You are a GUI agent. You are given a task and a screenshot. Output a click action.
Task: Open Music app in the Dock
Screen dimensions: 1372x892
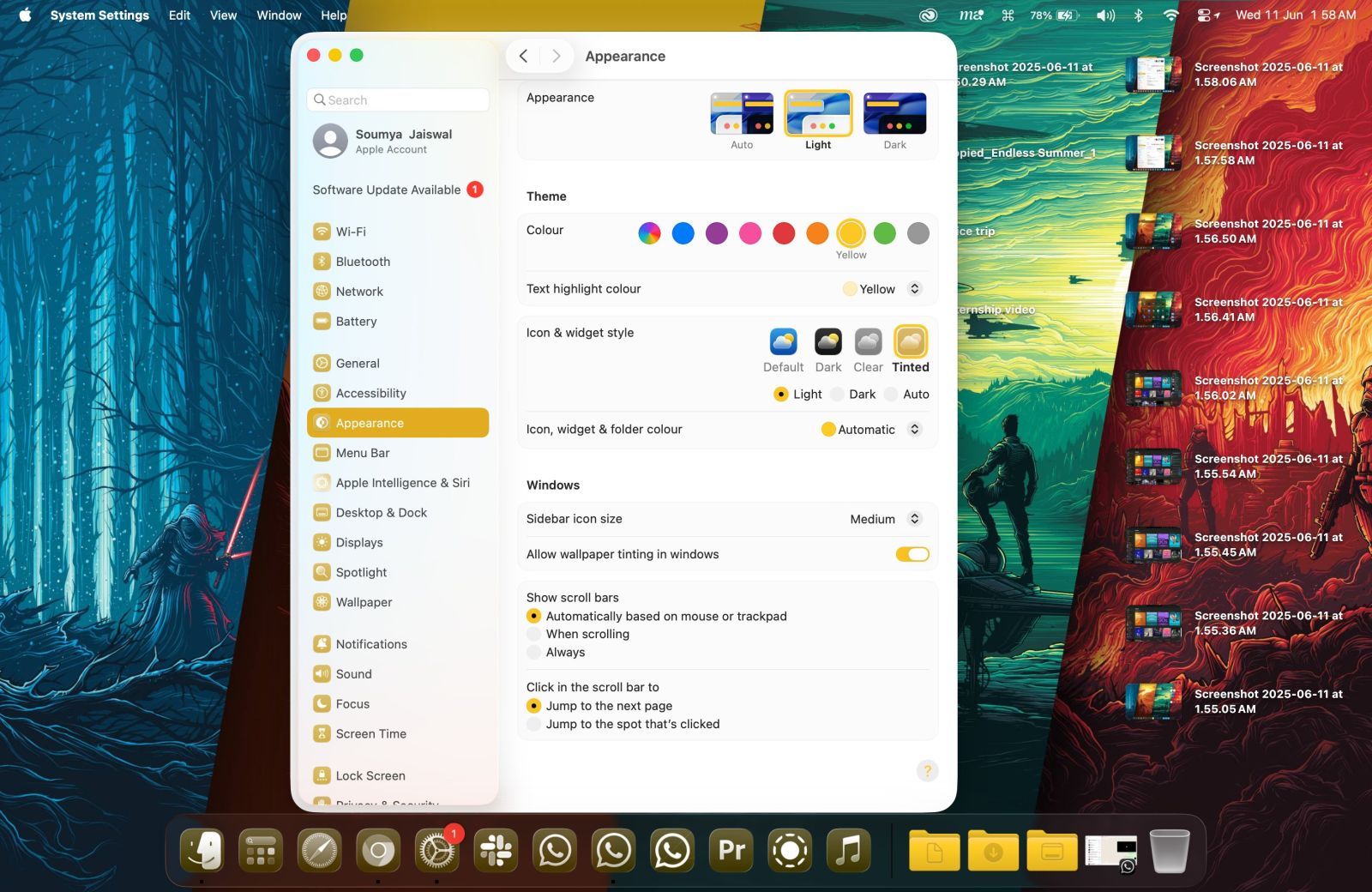848,851
